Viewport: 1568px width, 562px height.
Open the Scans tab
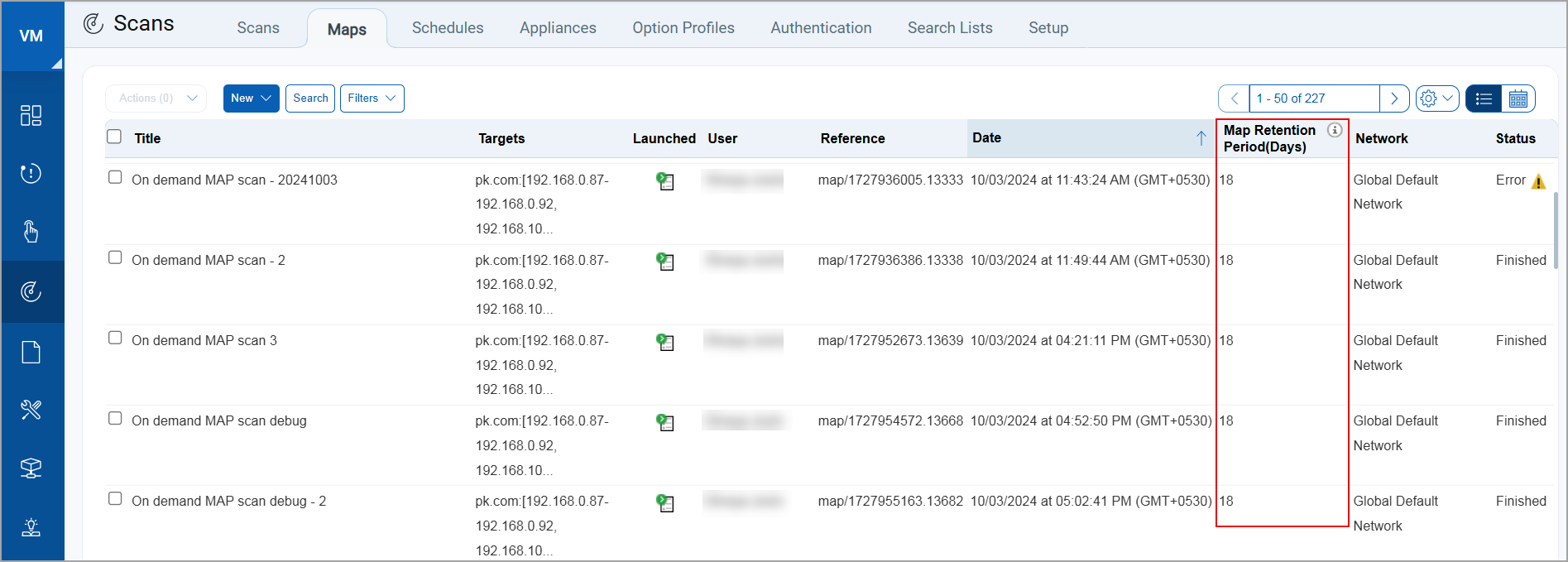(258, 28)
